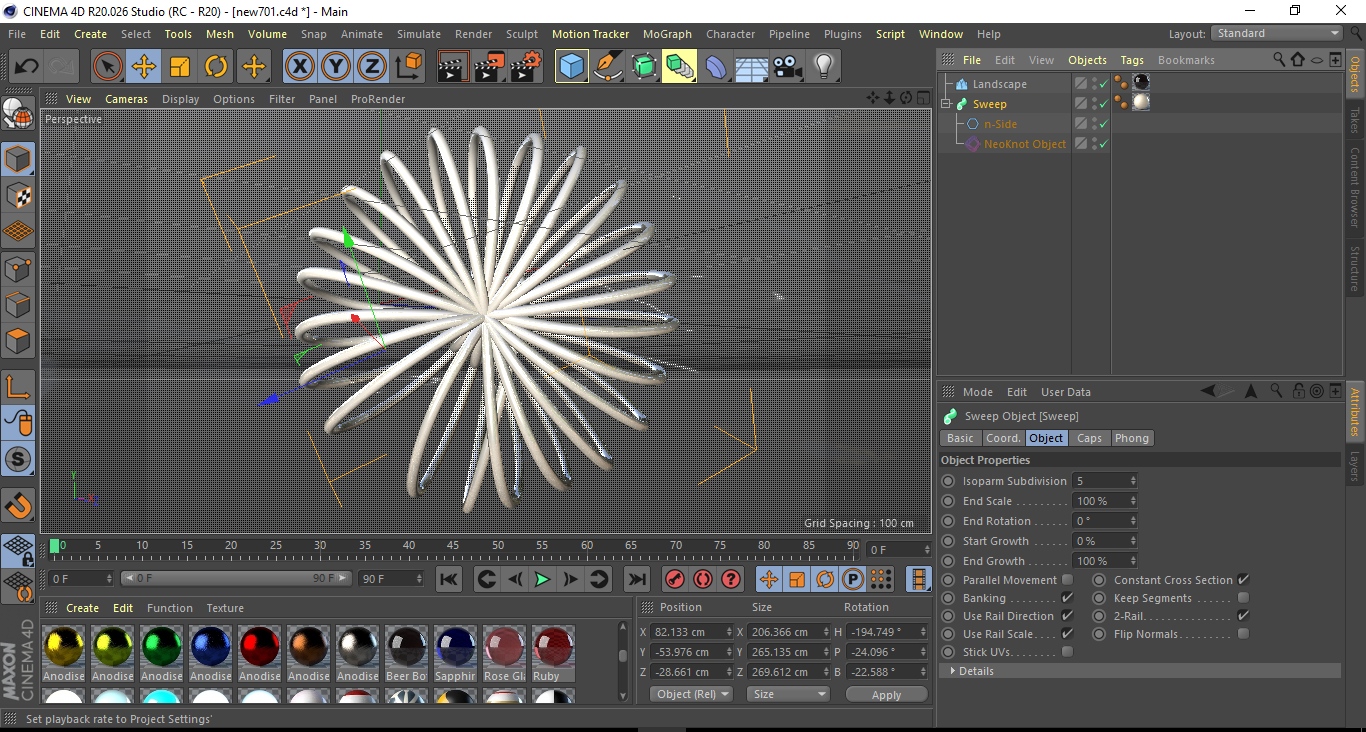Select the Rotate tool
The height and width of the screenshot is (732, 1366).
tap(216, 67)
